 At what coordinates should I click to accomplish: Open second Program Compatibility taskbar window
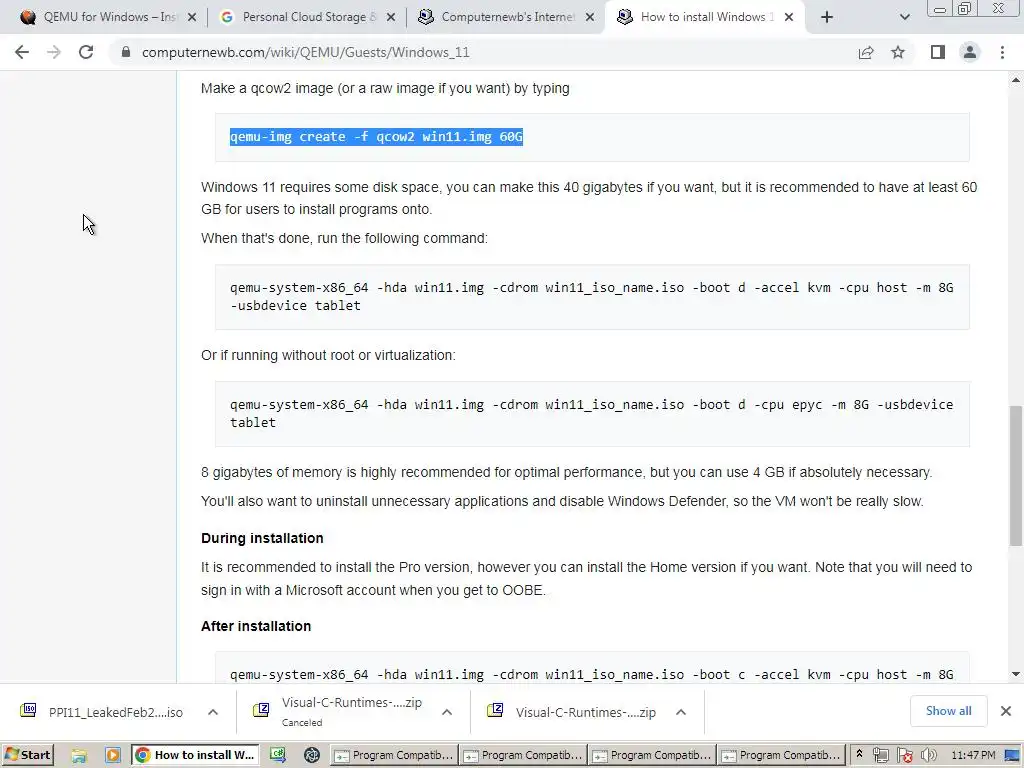523,755
